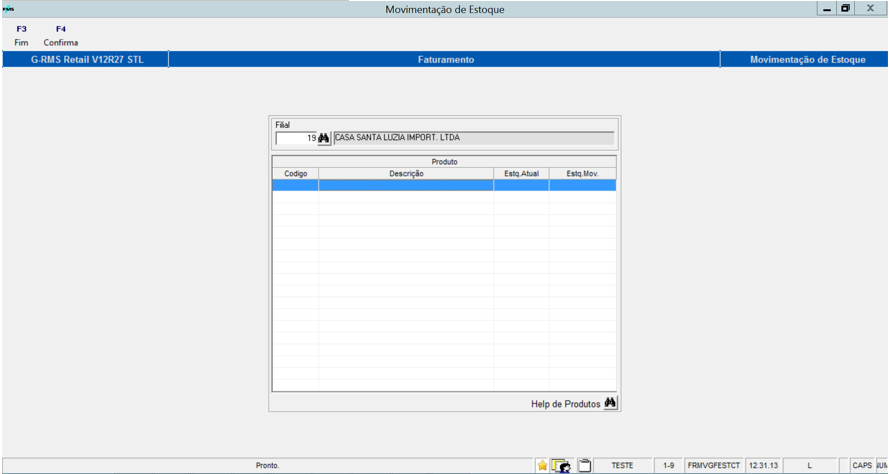889x474 pixels.
Task: Click the Help de Produtos label
Action: click(x=565, y=404)
